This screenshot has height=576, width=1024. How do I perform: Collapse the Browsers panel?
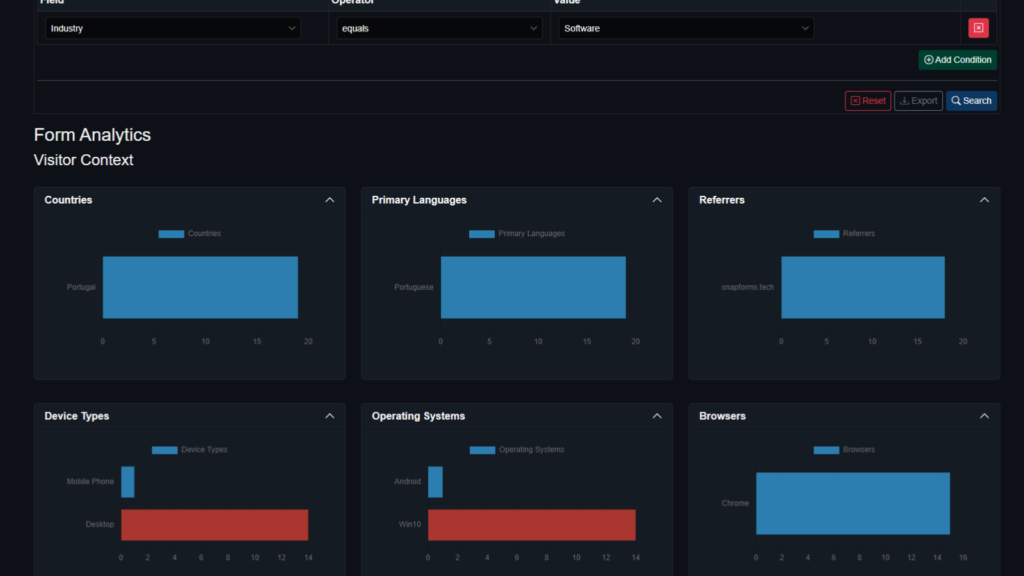point(984,416)
